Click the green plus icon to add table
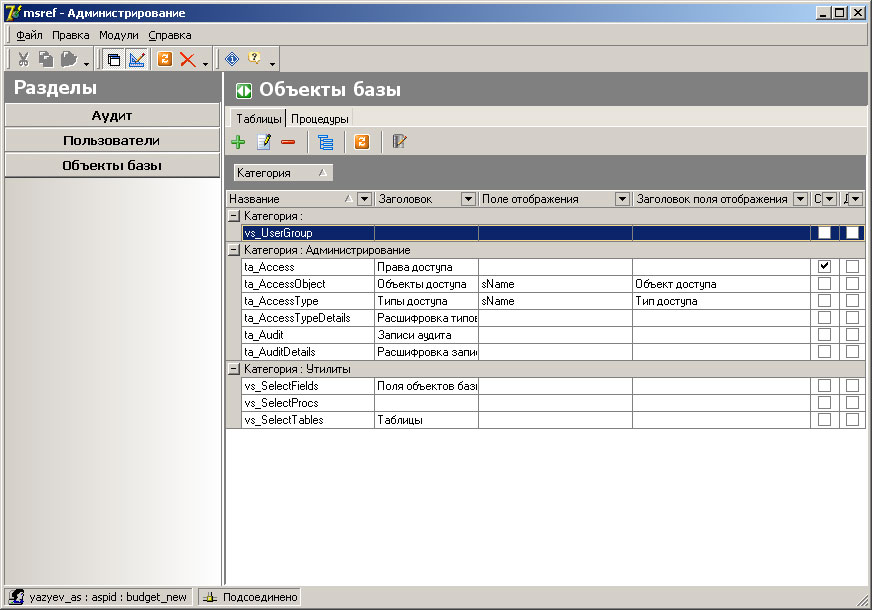This screenshot has width=872, height=610. 238,141
